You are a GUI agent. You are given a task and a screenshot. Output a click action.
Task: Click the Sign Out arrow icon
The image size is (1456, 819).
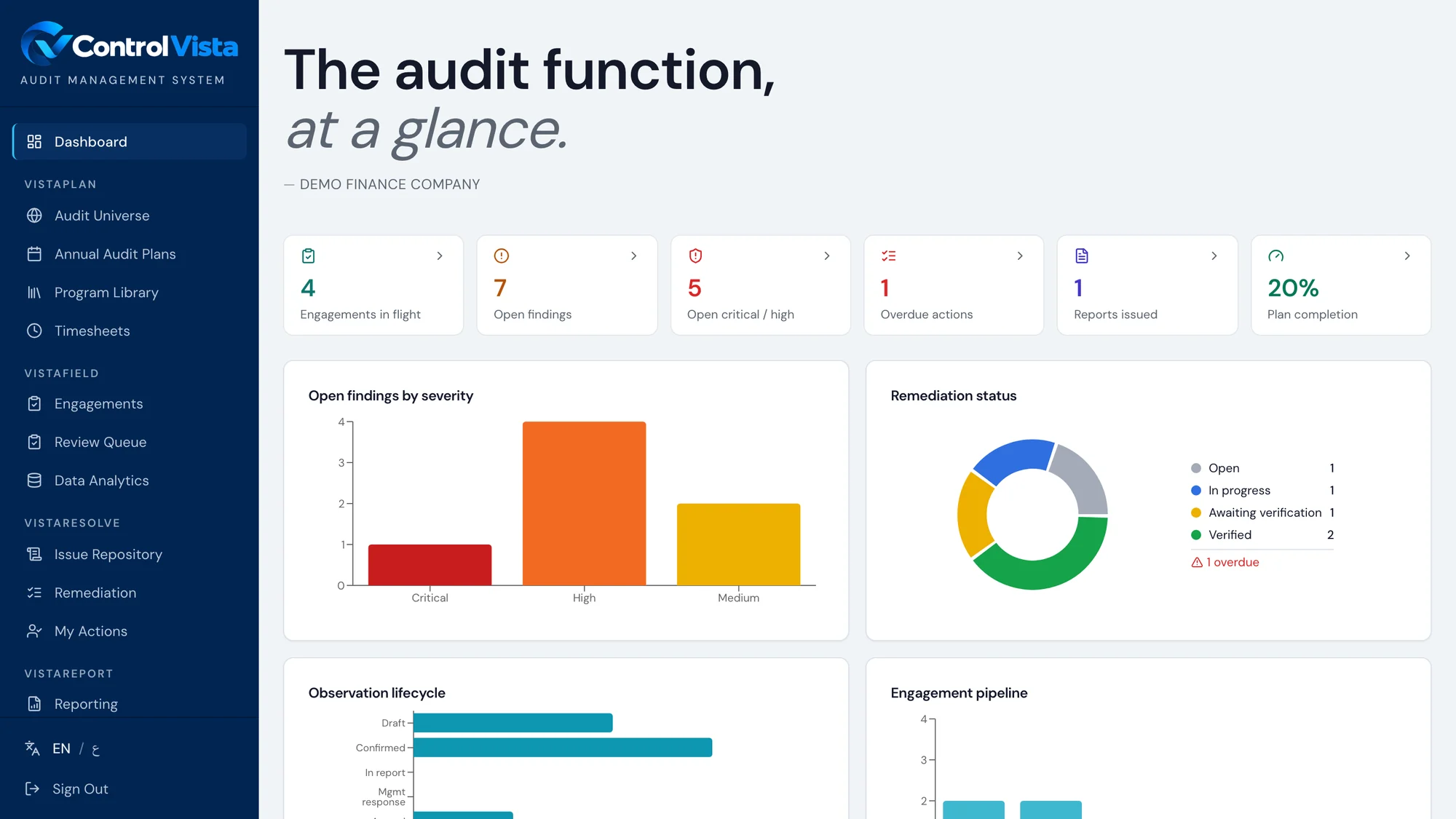(32, 788)
